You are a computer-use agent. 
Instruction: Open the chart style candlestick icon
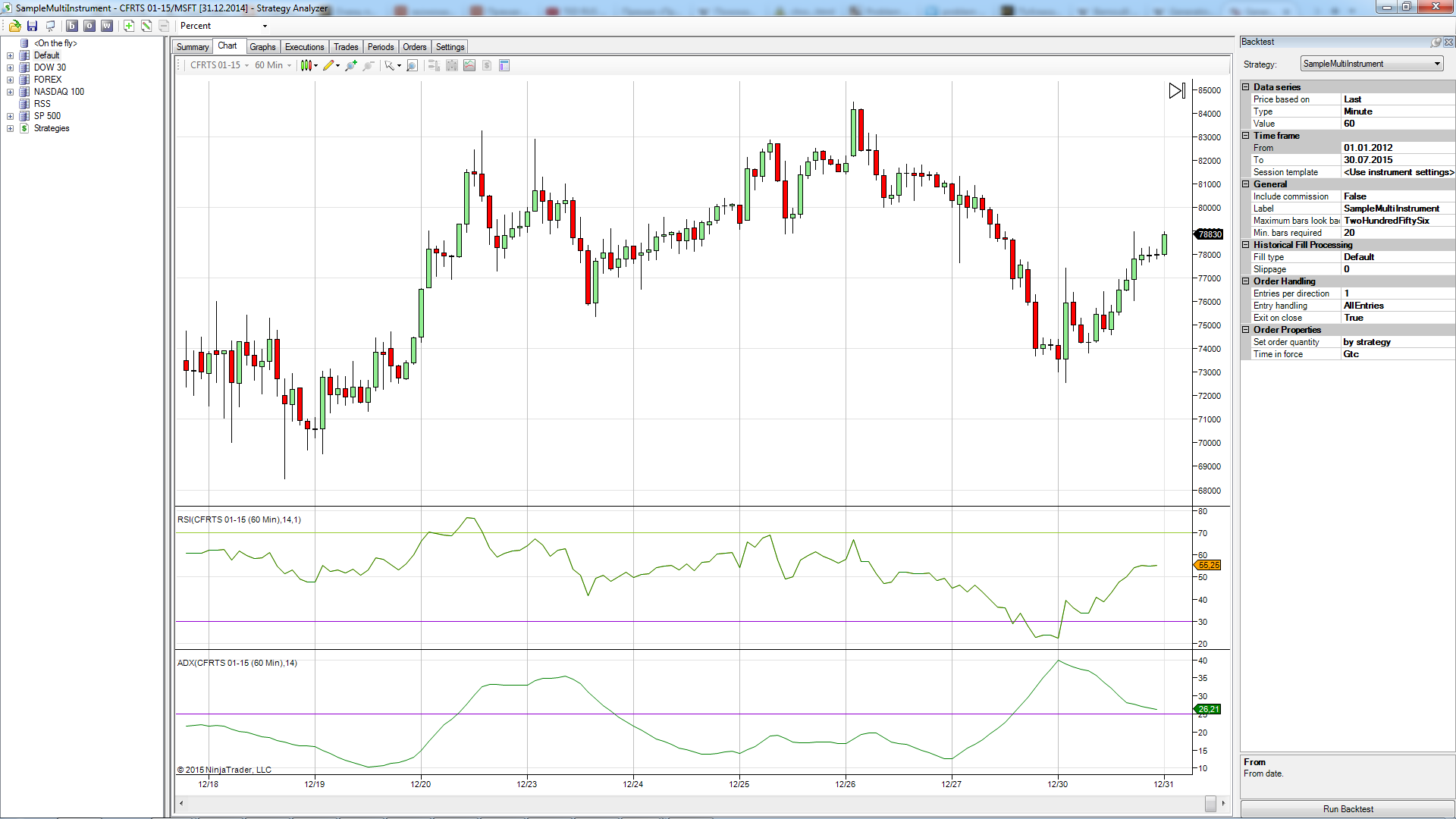[x=306, y=66]
